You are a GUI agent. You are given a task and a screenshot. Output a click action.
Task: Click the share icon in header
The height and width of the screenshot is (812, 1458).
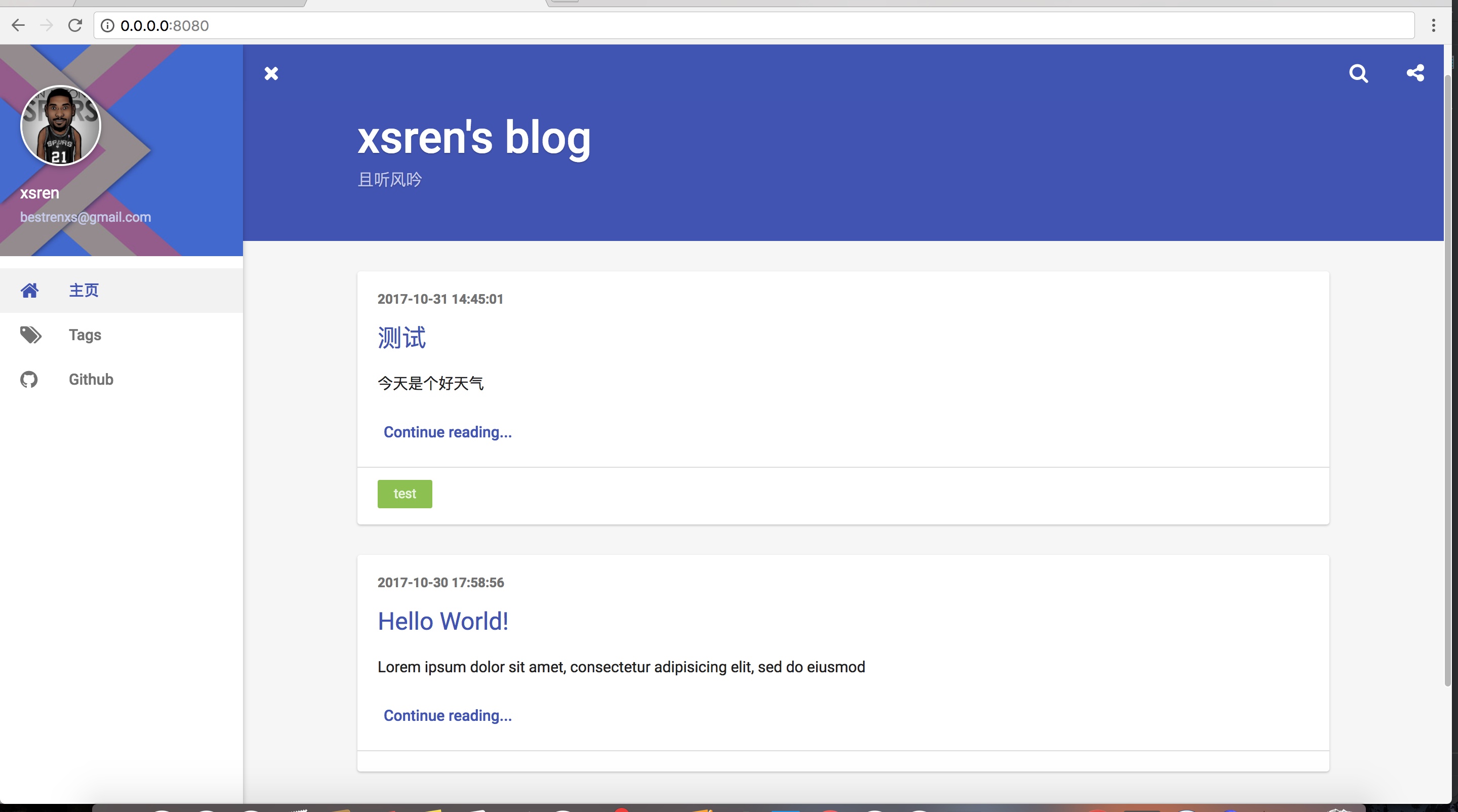[x=1415, y=73]
